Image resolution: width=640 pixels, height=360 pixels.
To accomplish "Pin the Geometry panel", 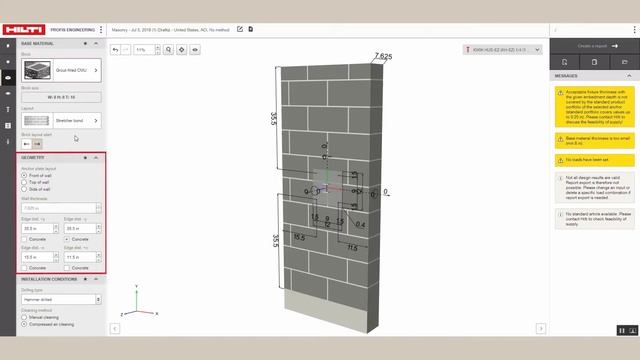I will 85,158.
